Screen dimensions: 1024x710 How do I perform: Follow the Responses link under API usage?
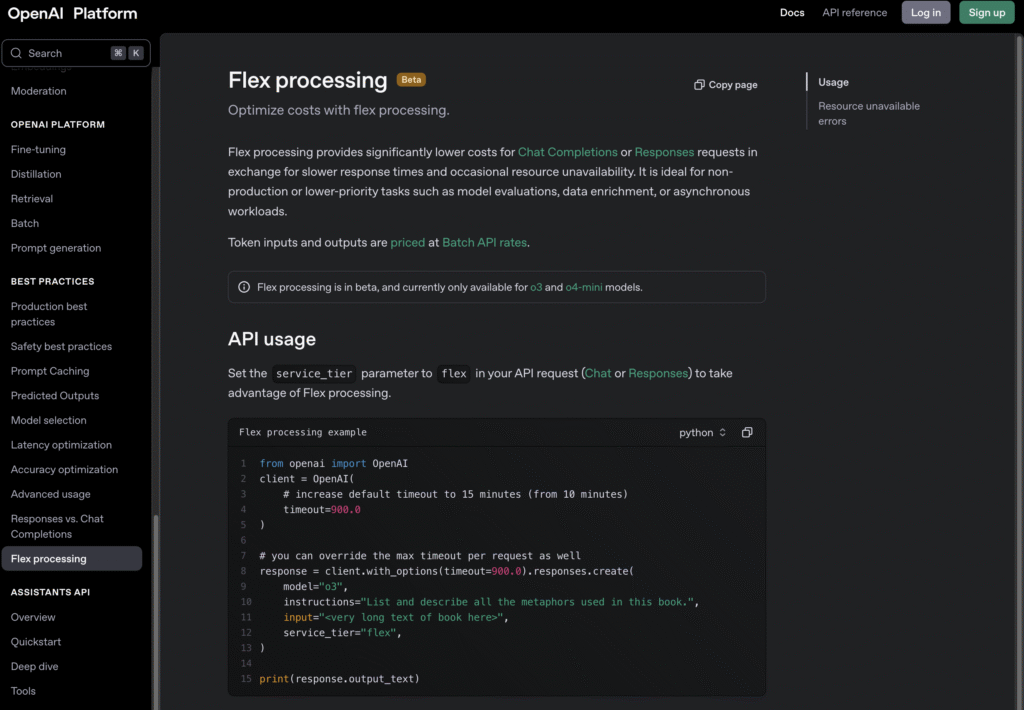658,374
